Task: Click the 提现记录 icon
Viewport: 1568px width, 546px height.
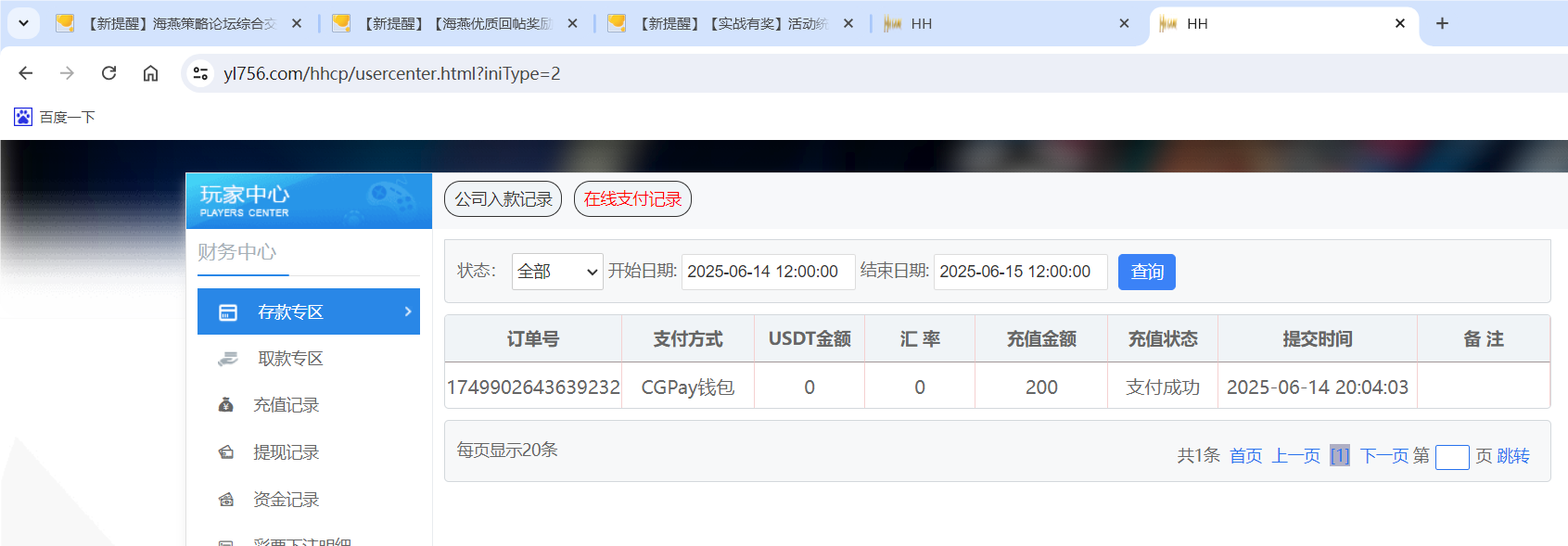Action: (225, 452)
